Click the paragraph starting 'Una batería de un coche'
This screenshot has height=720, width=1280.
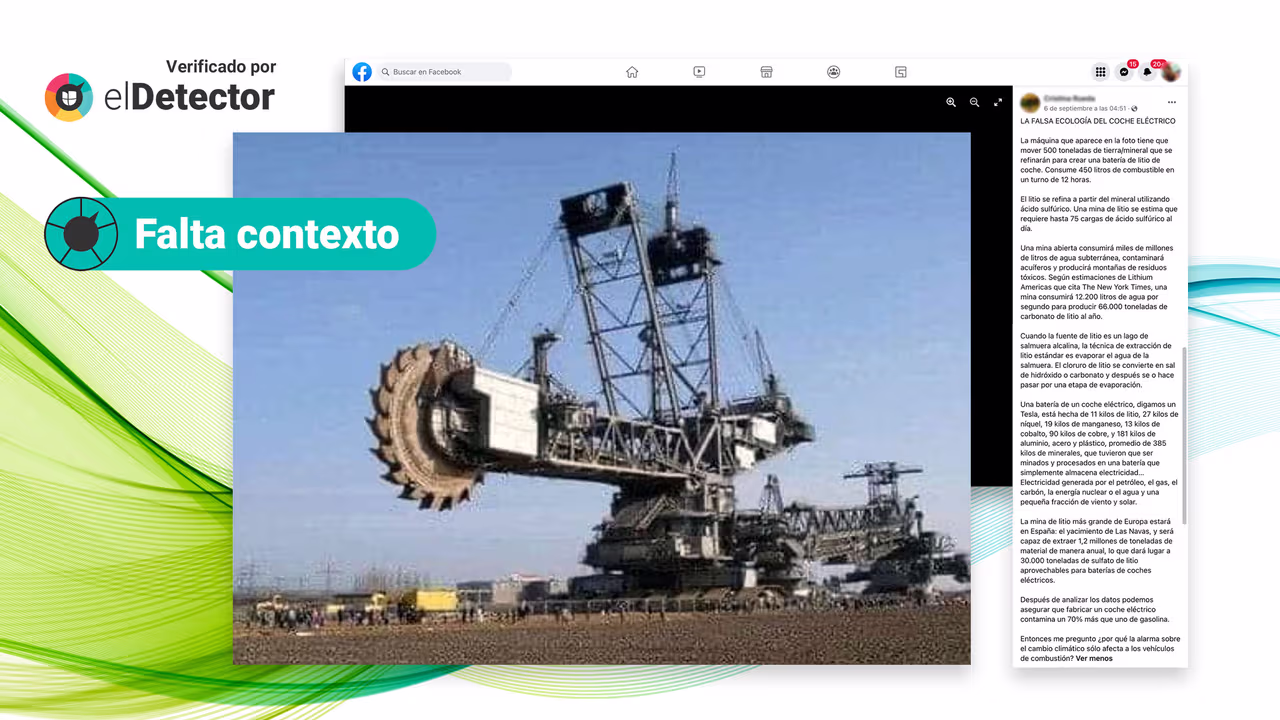coord(1100,453)
